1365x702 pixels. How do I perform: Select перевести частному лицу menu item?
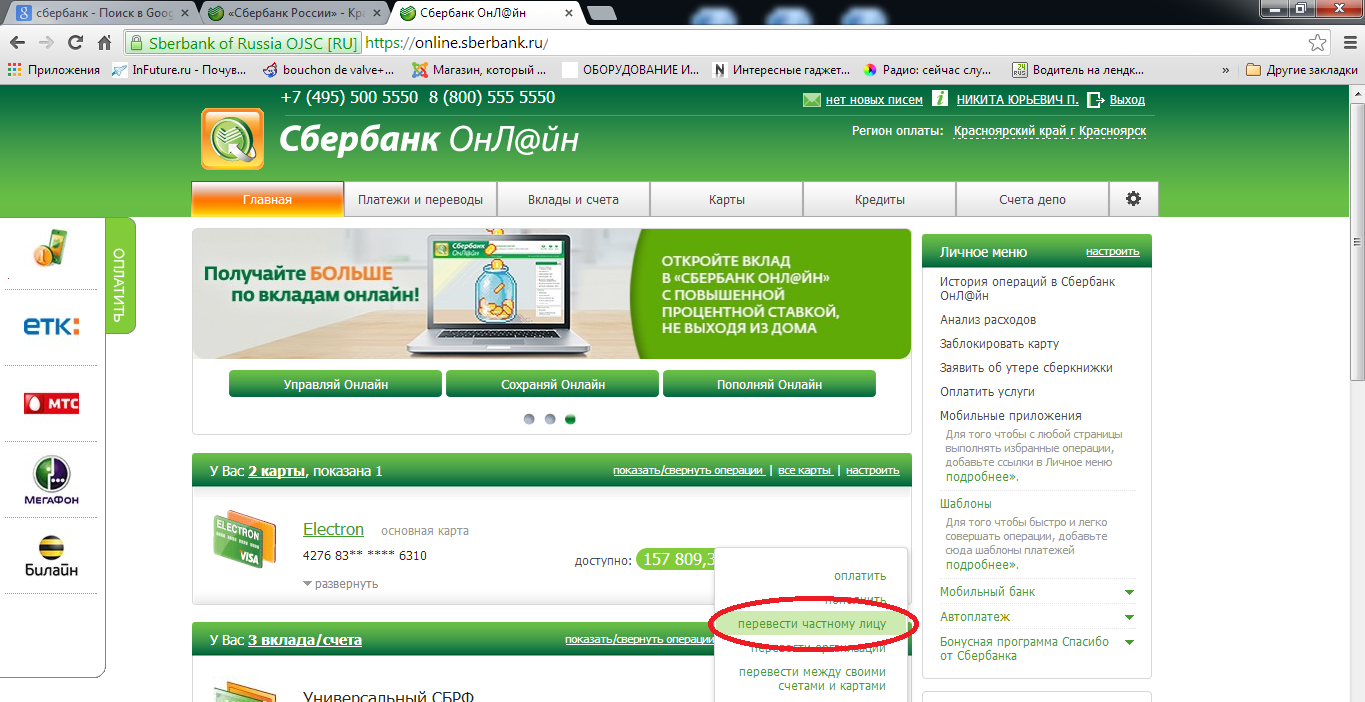811,624
